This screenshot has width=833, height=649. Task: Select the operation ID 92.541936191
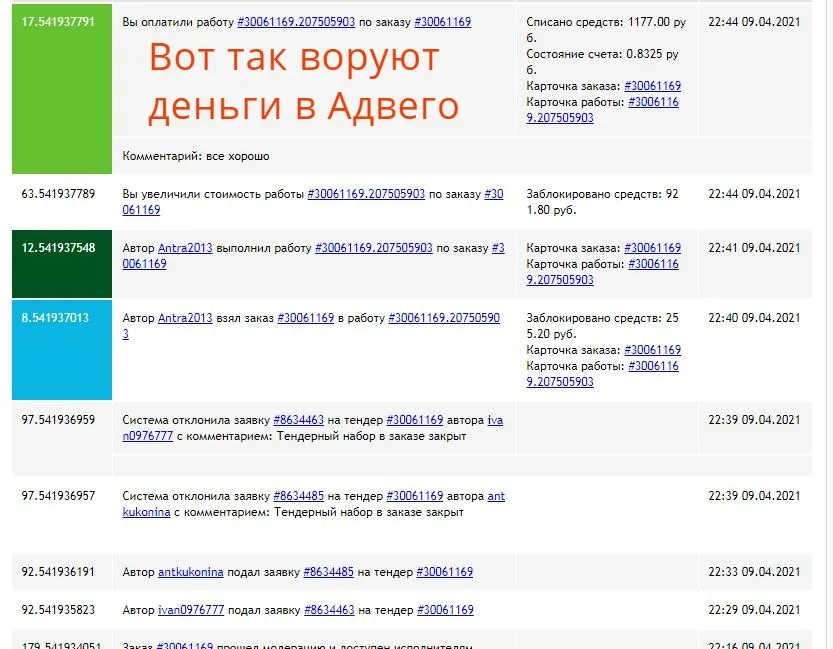(x=58, y=572)
